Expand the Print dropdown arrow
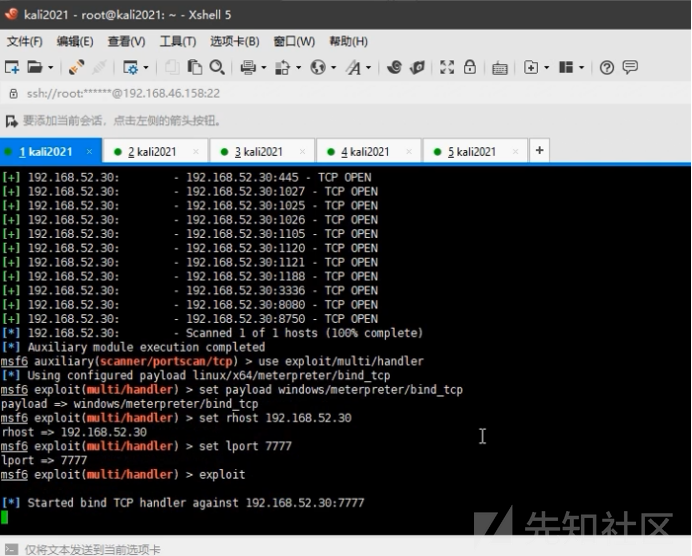692x556 pixels. tap(264, 68)
